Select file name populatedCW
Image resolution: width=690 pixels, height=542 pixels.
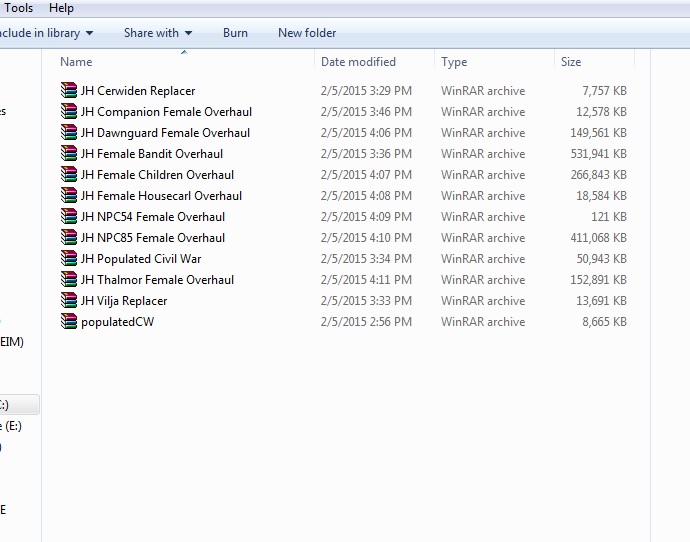tap(117, 322)
